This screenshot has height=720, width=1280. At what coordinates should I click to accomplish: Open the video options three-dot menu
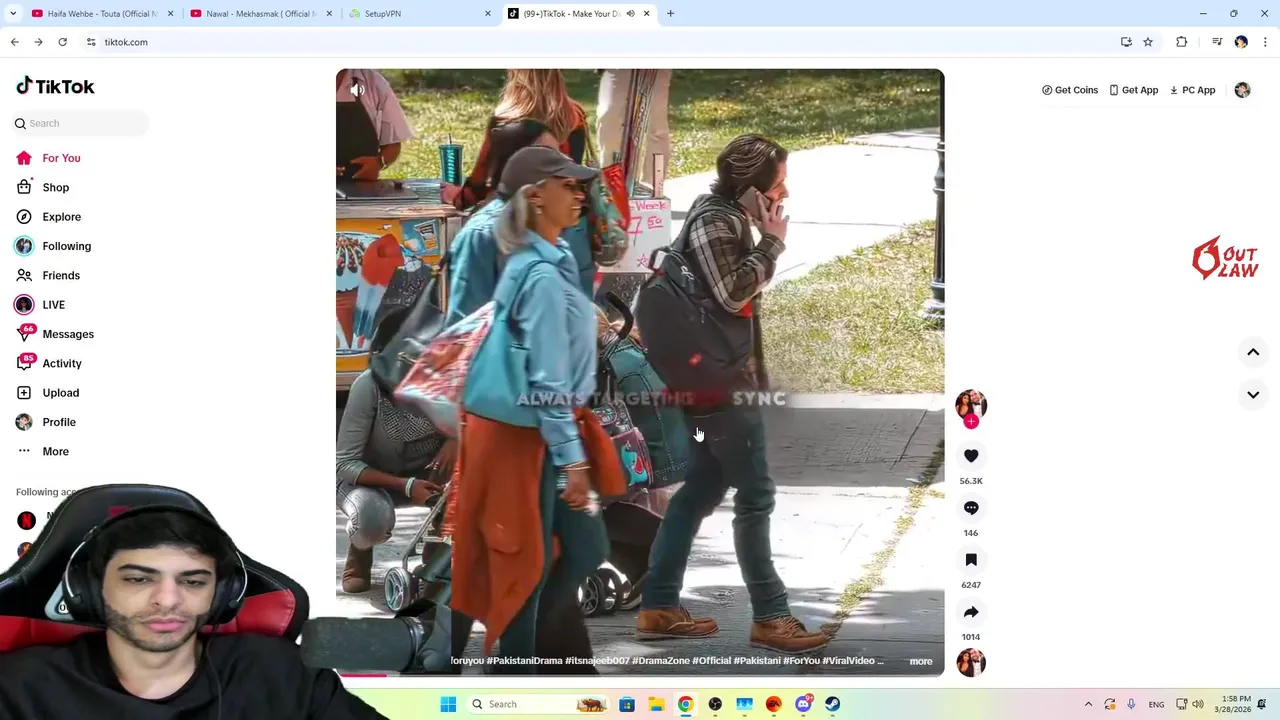(922, 90)
